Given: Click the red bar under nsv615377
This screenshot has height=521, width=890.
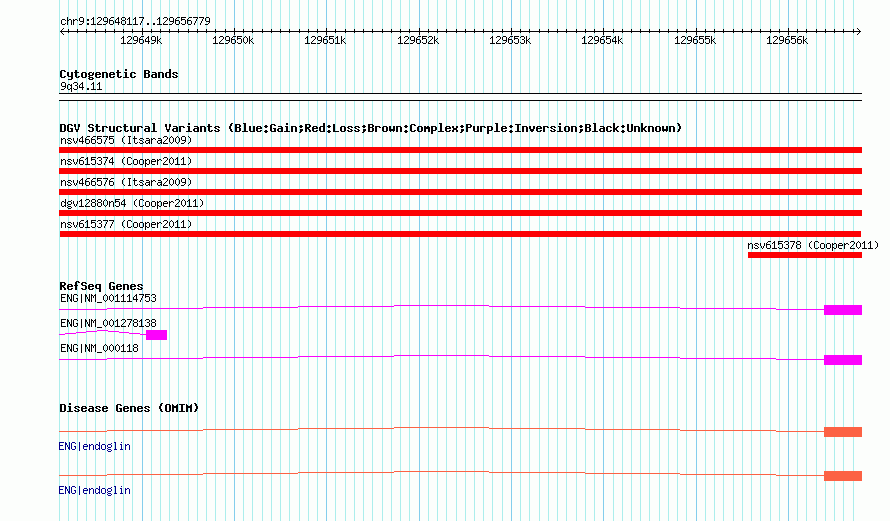Looking at the screenshot, I should click(460, 234).
